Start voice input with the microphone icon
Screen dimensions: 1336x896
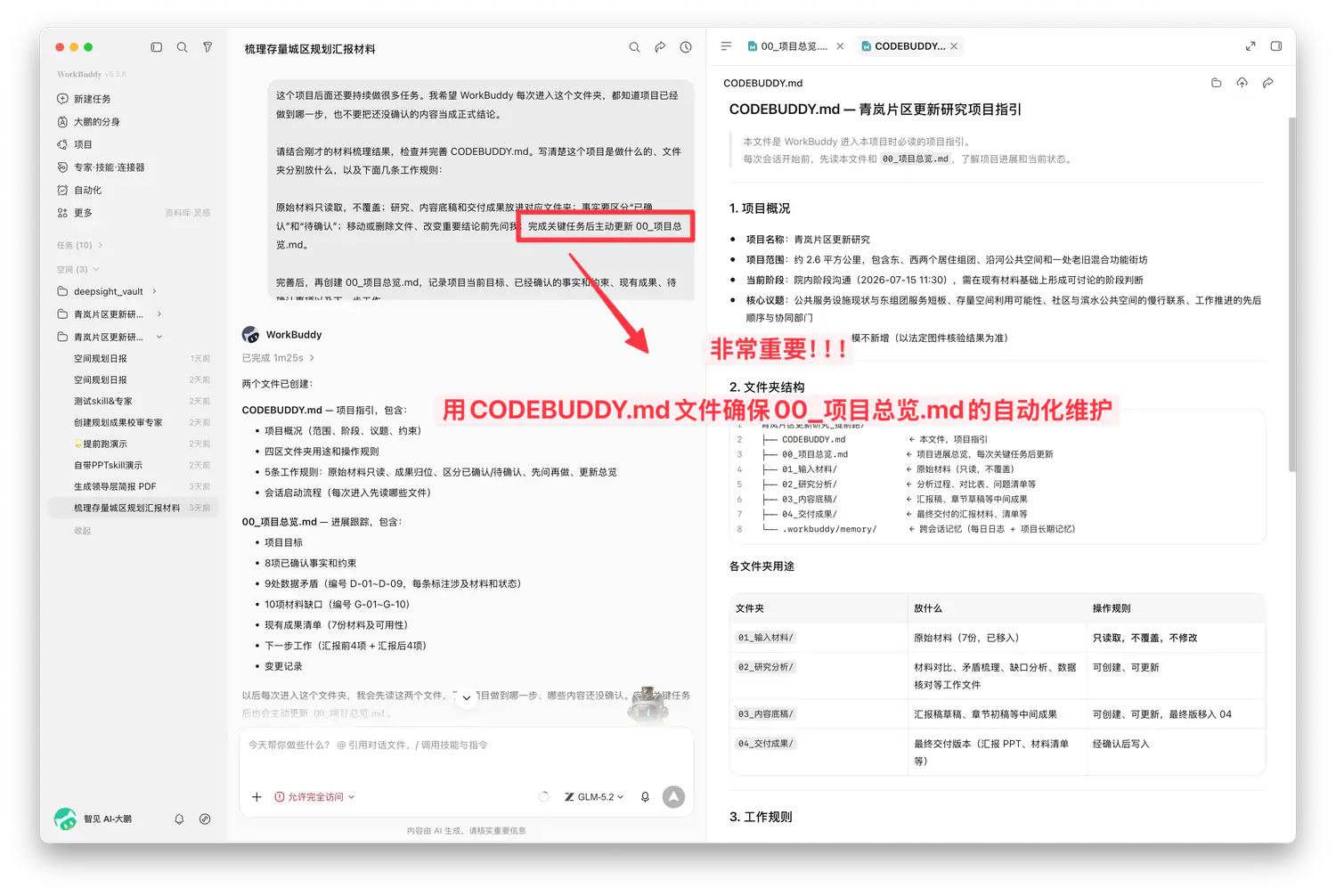tap(645, 797)
